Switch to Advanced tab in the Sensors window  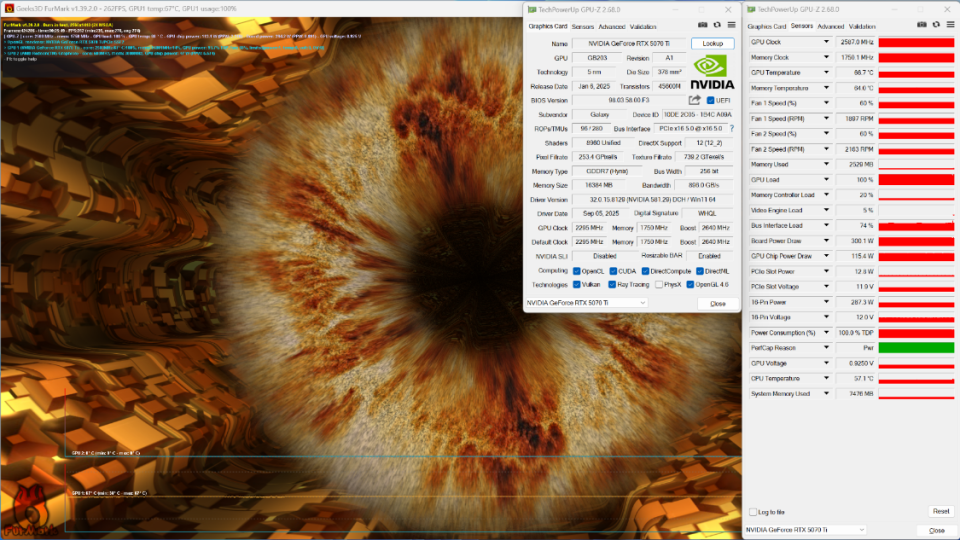[x=831, y=27]
